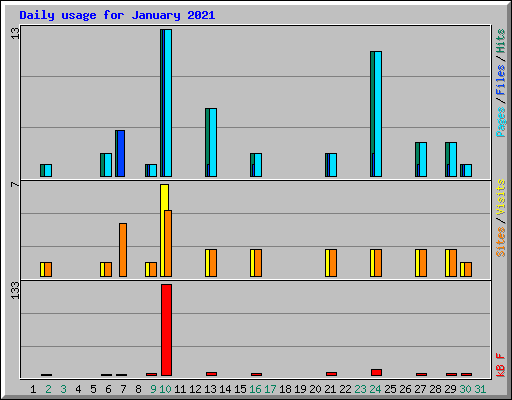512x400 pixels.
Task: Click day label '20' on x-axis
Action: pyautogui.click(x=315, y=389)
